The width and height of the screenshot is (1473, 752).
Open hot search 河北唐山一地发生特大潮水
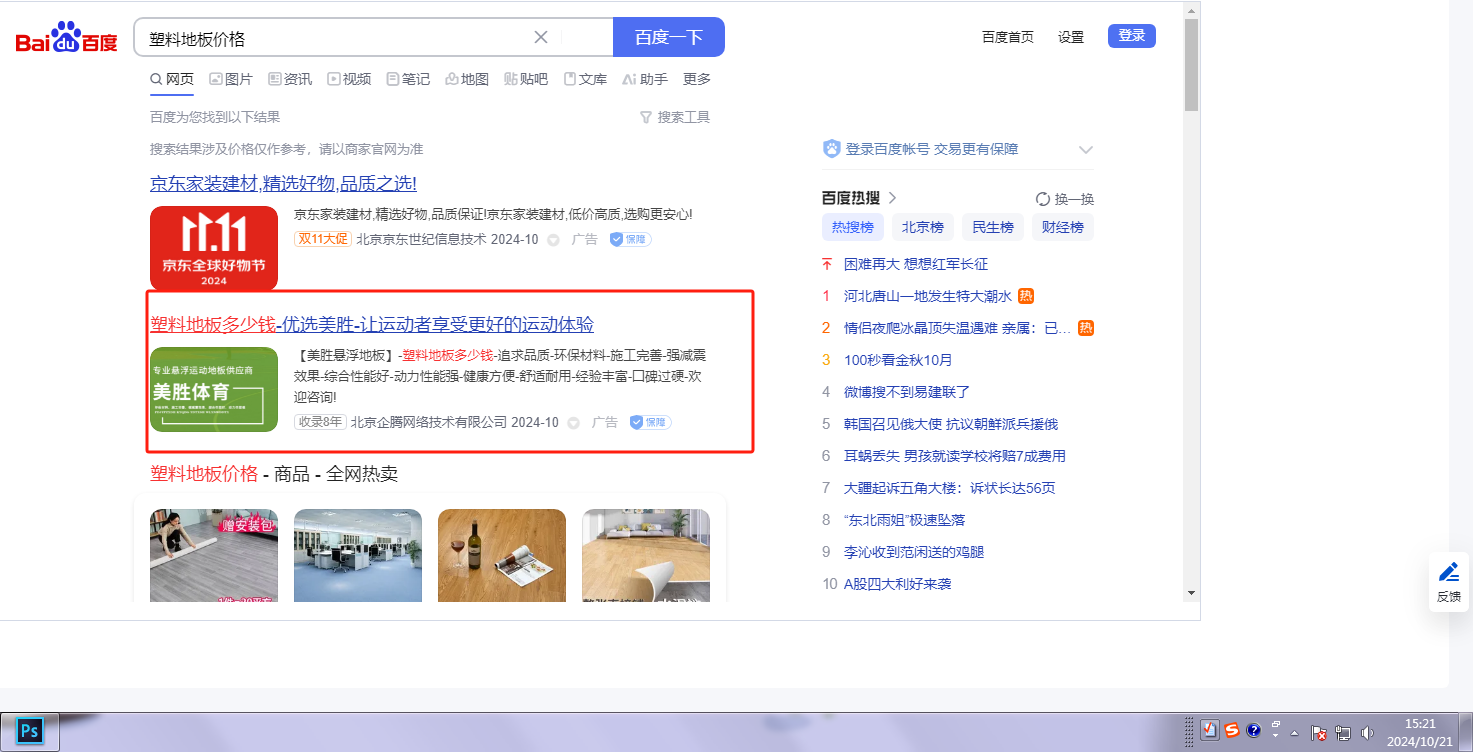pos(928,296)
